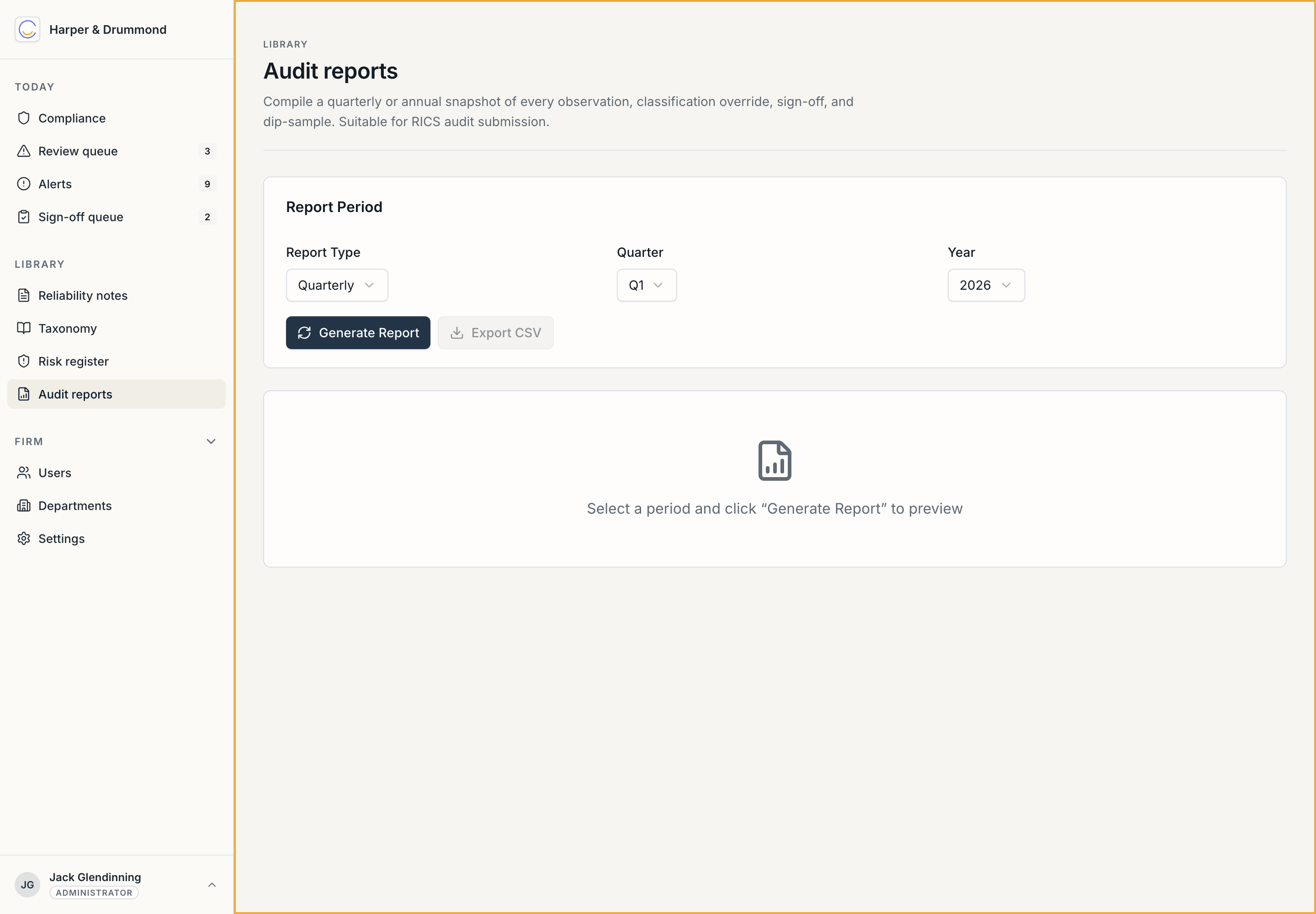The height and width of the screenshot is (914, 1316).
Task: Open firm Settings
Action: point(116,538)
